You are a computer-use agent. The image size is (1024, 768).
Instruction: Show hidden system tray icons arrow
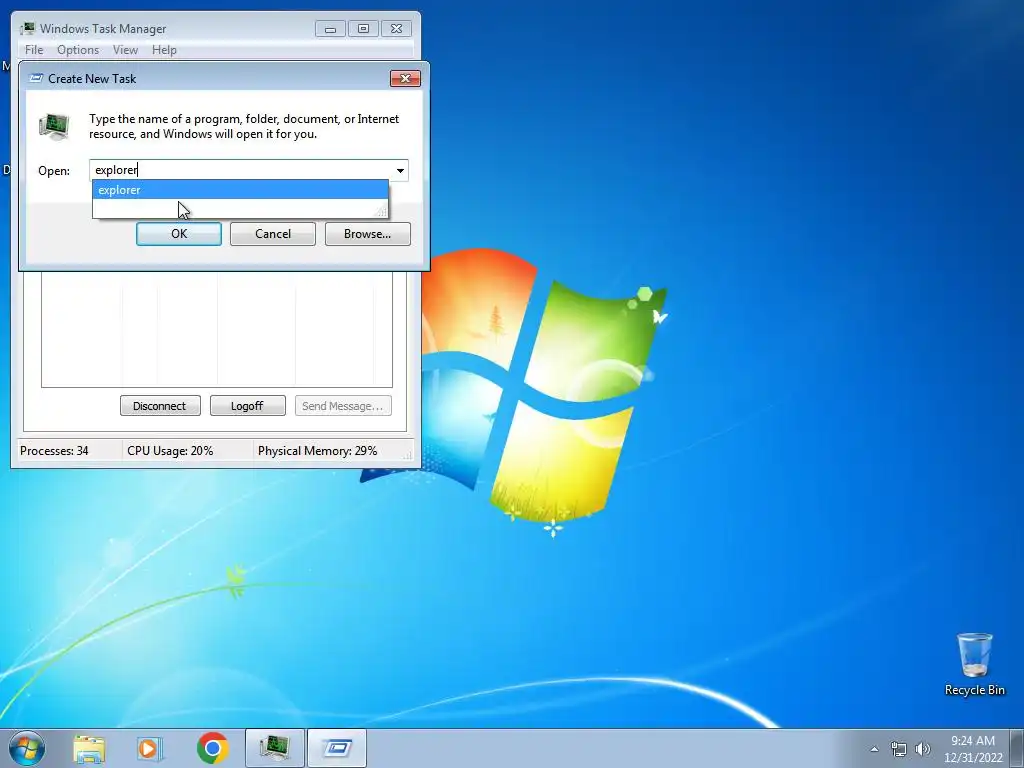click(874, 750)
